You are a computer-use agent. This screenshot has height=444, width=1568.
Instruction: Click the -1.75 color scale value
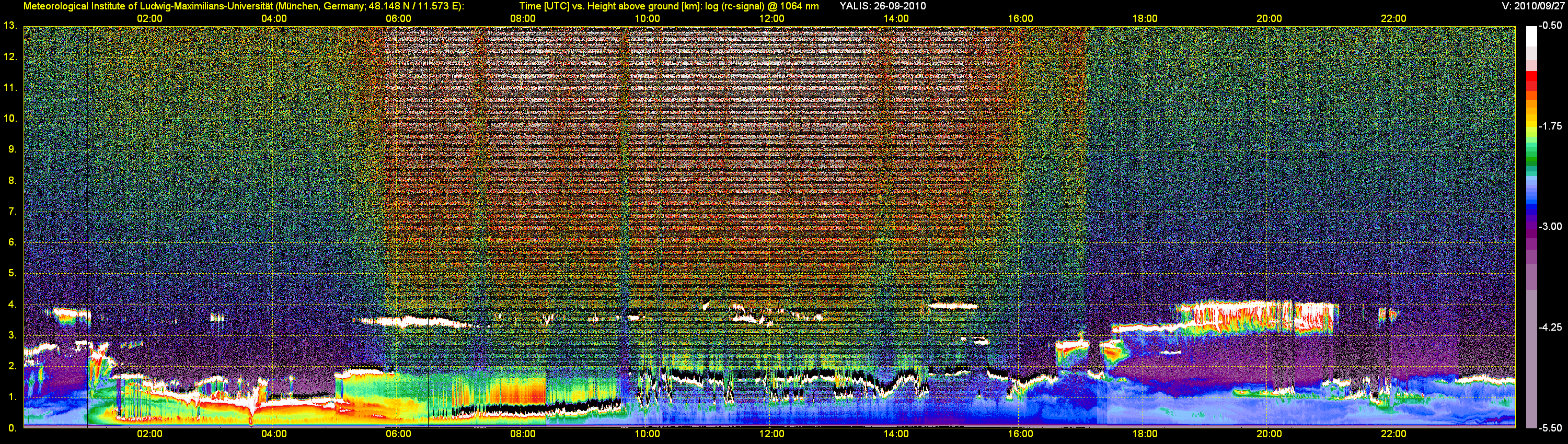[1551, 126]
